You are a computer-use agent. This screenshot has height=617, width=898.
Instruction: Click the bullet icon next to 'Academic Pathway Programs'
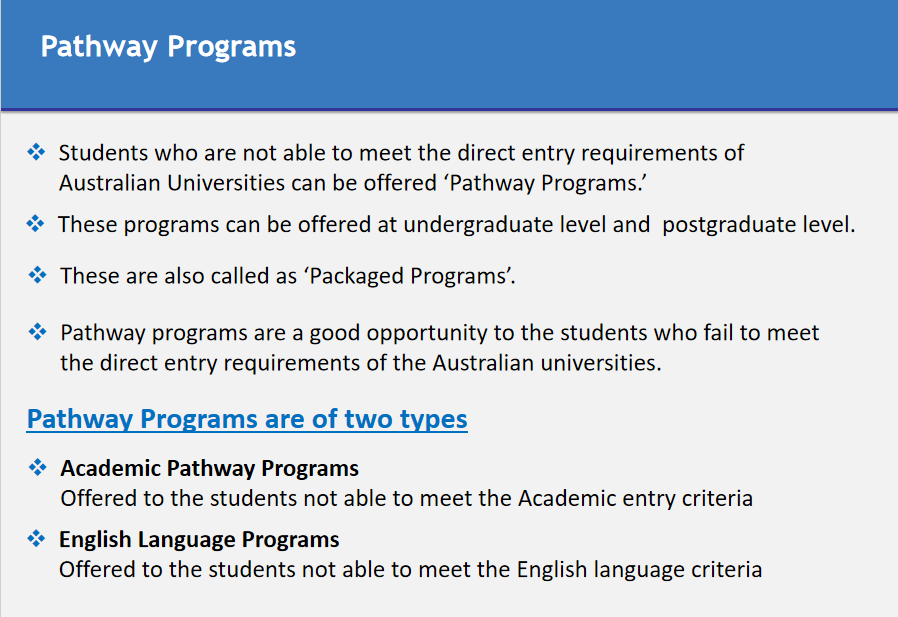coord(37,467)
